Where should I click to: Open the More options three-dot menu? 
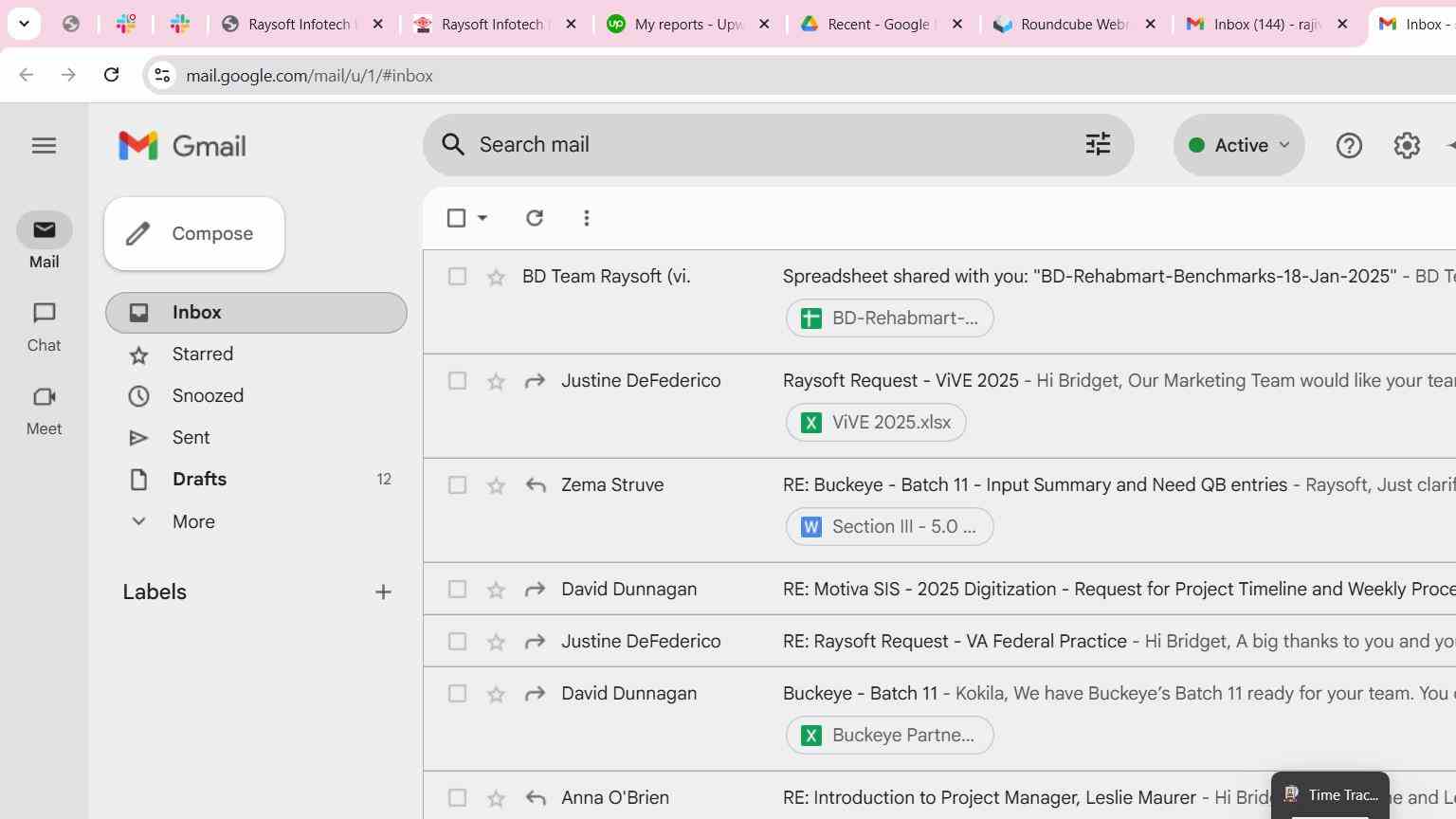tap(587, 218)
